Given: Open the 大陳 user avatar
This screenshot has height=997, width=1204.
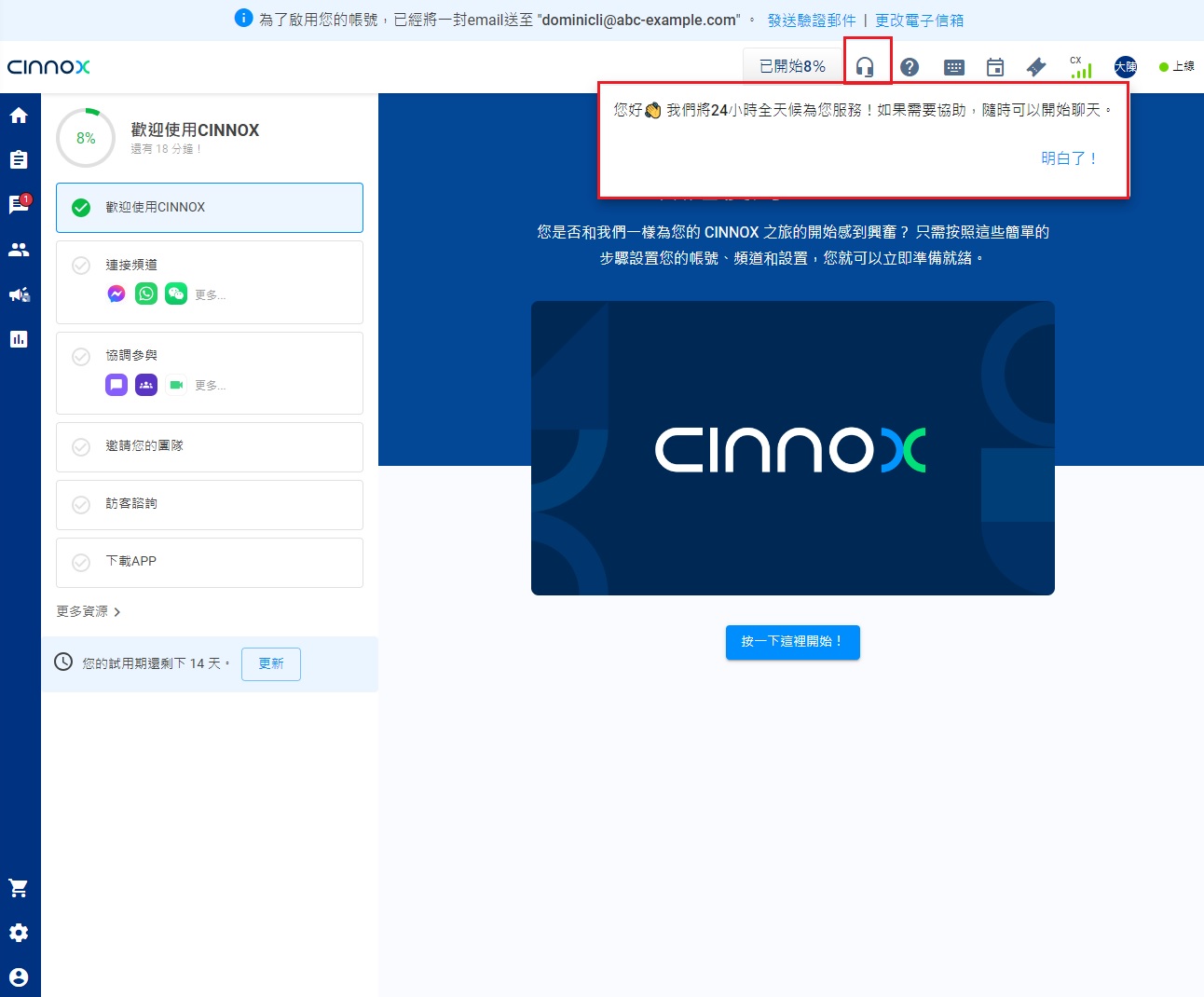Looking at the screenshot, I should click(1126, 67).
